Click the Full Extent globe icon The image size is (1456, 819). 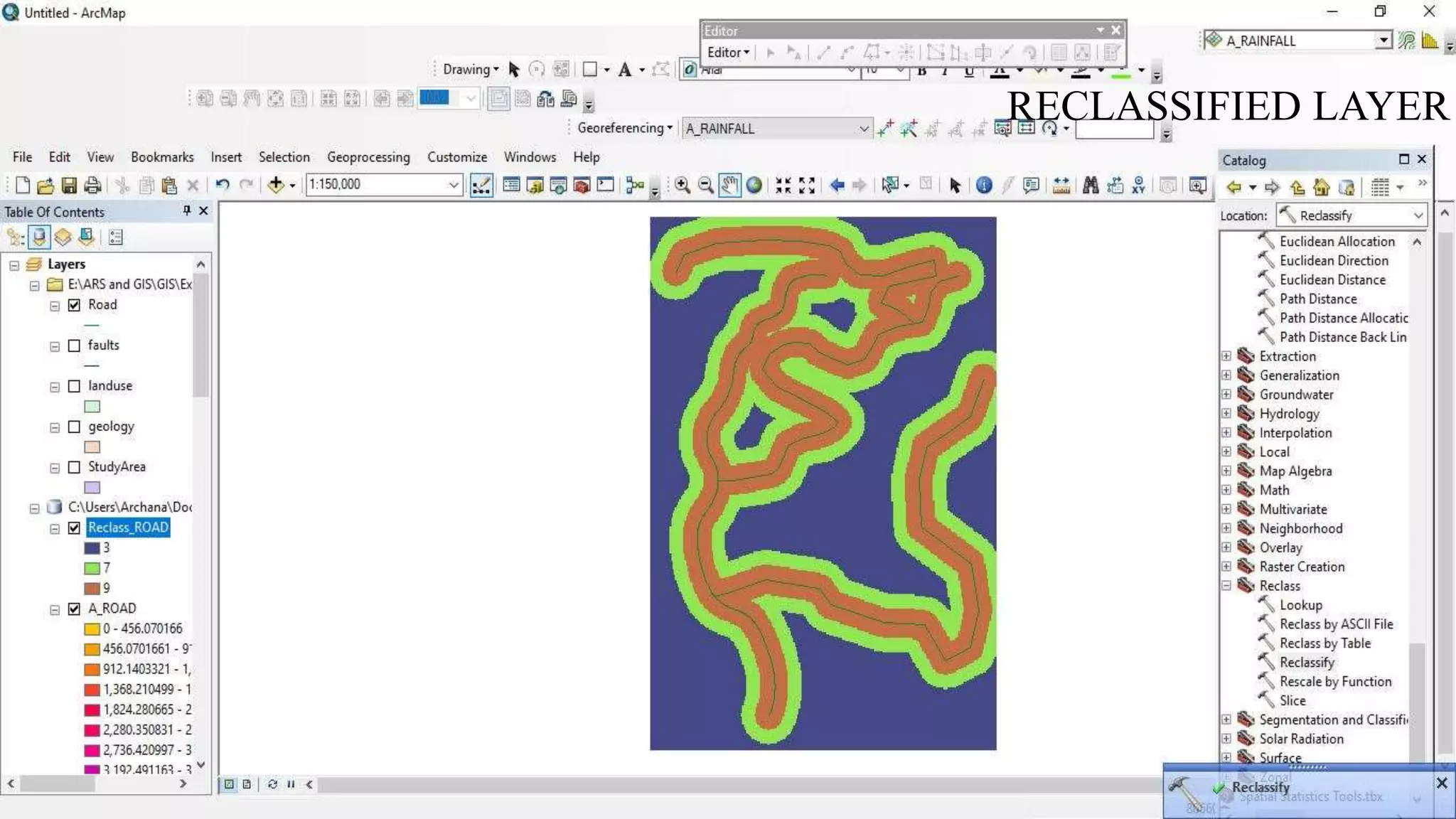754,186
